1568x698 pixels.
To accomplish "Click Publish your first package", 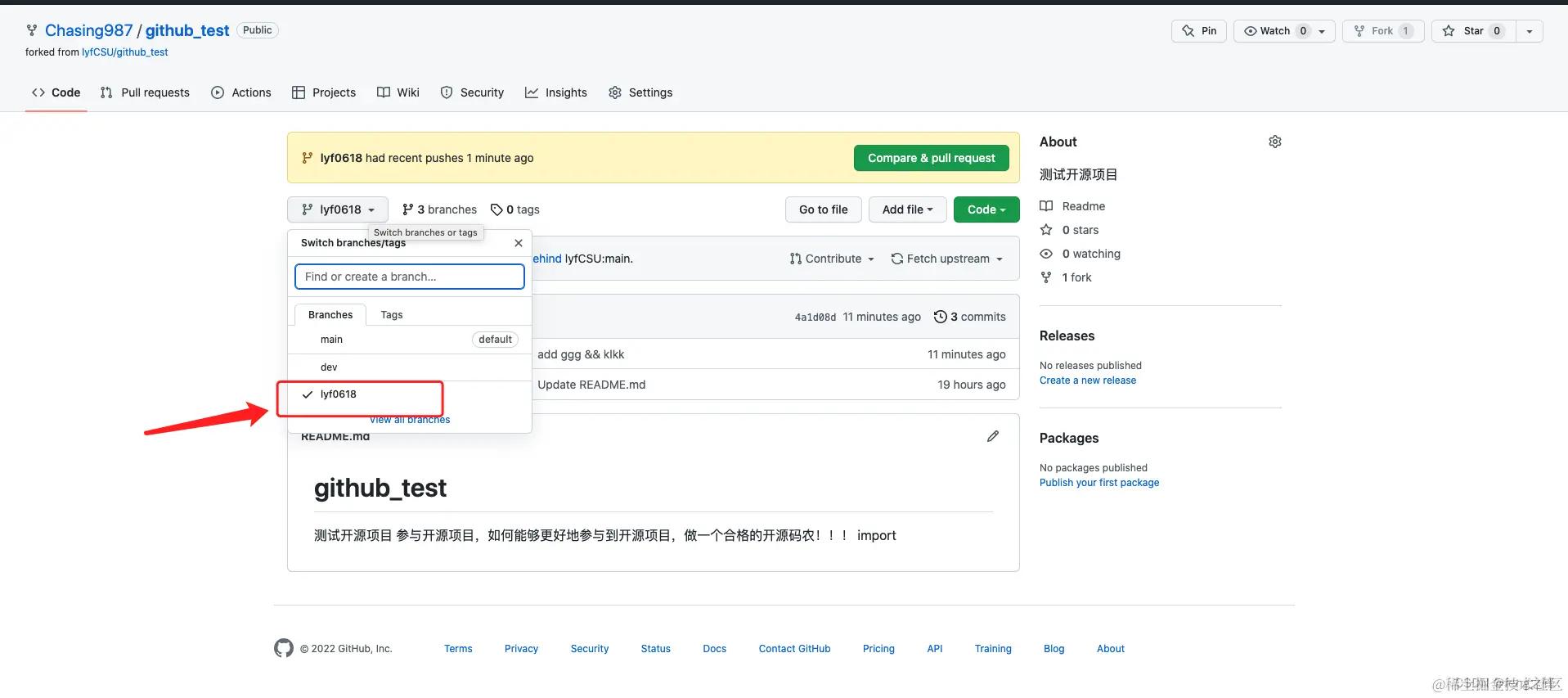I will 1099,483.
